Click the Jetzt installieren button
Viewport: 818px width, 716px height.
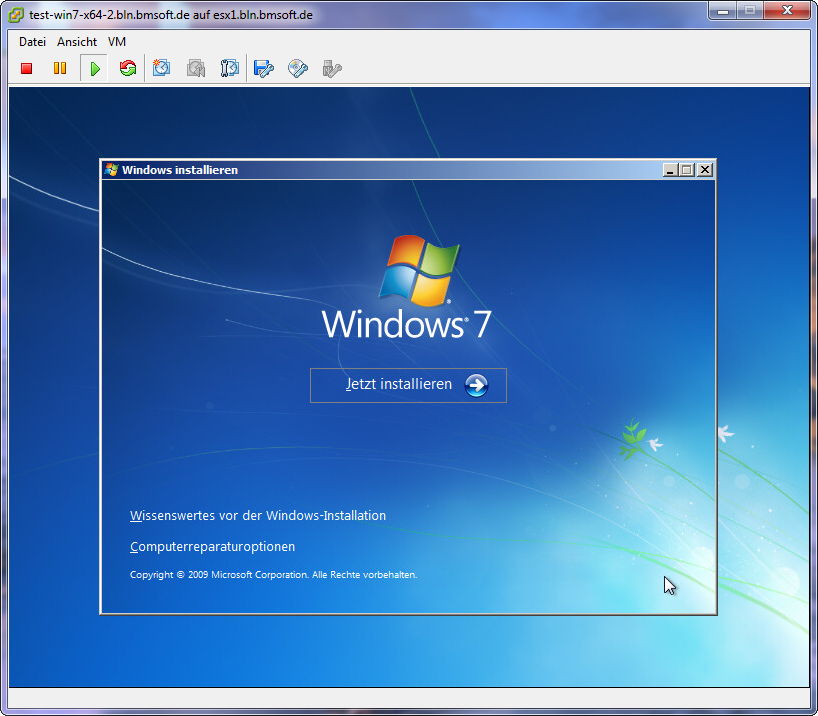[408, 385]
